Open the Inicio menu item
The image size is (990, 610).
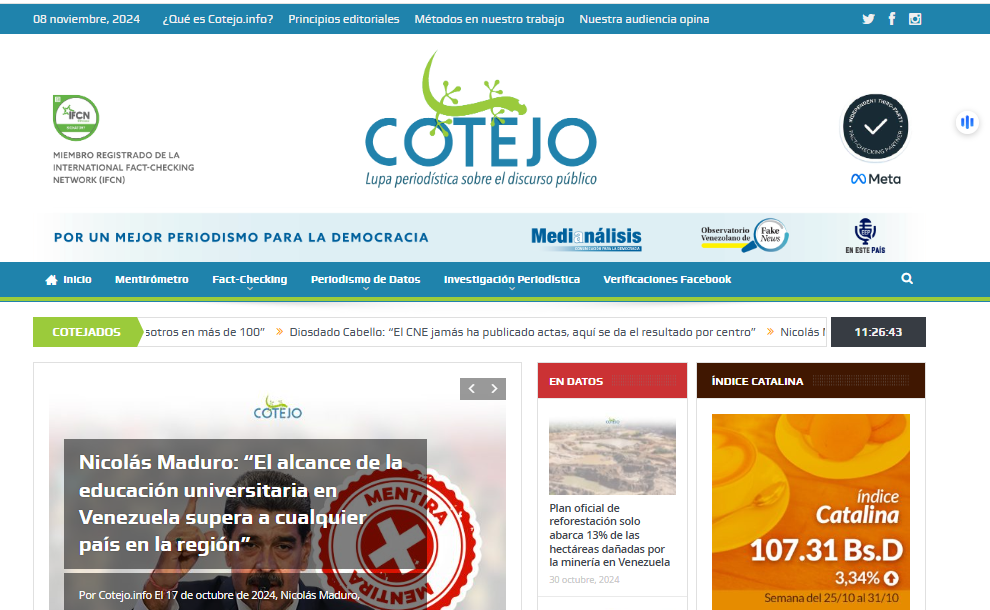(77, 279)
